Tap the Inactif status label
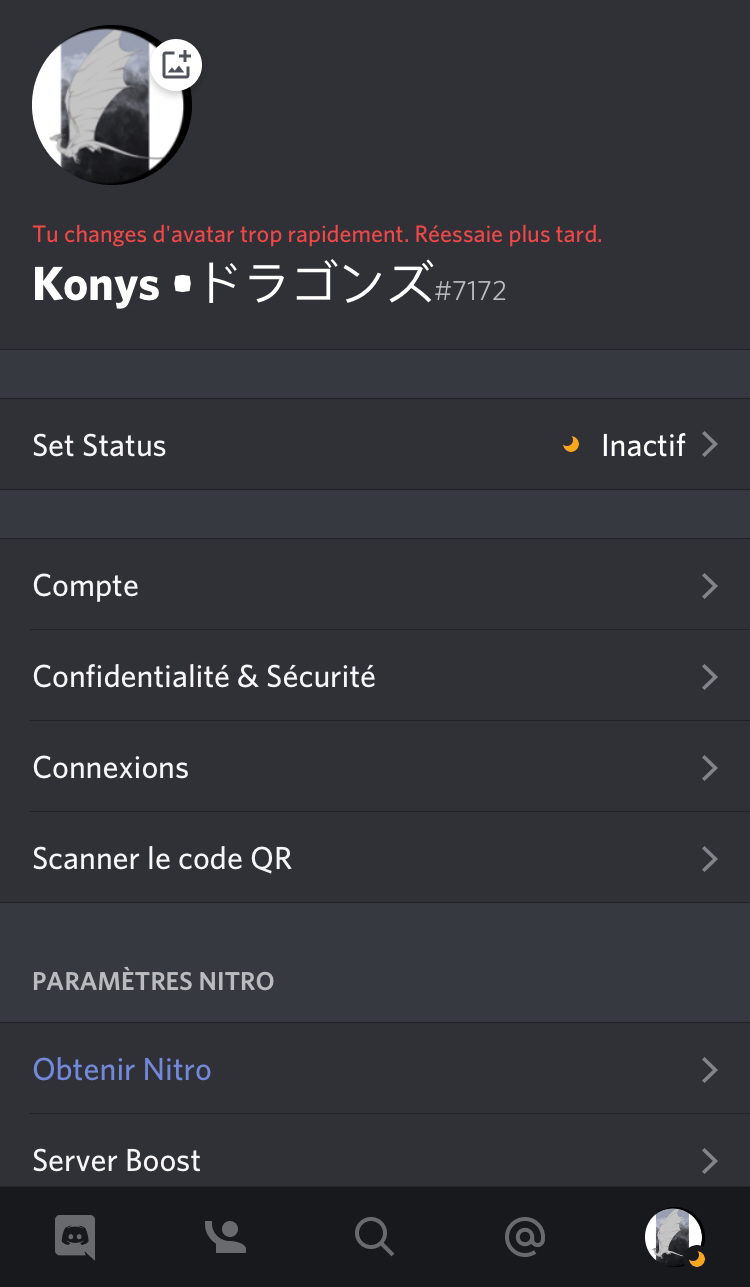The height and width of the screenshot is (1287, 750). coord(643,445)
